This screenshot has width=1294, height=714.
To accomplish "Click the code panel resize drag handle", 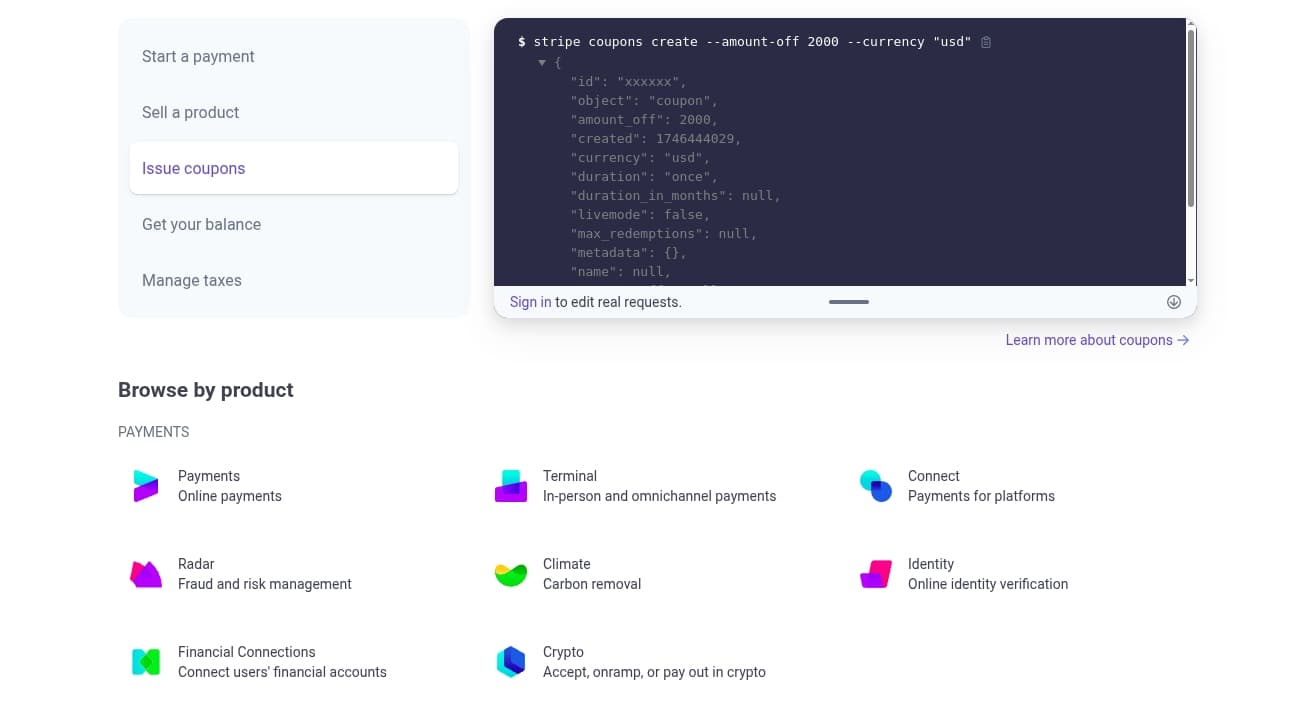I will click(x=849, y=302).
